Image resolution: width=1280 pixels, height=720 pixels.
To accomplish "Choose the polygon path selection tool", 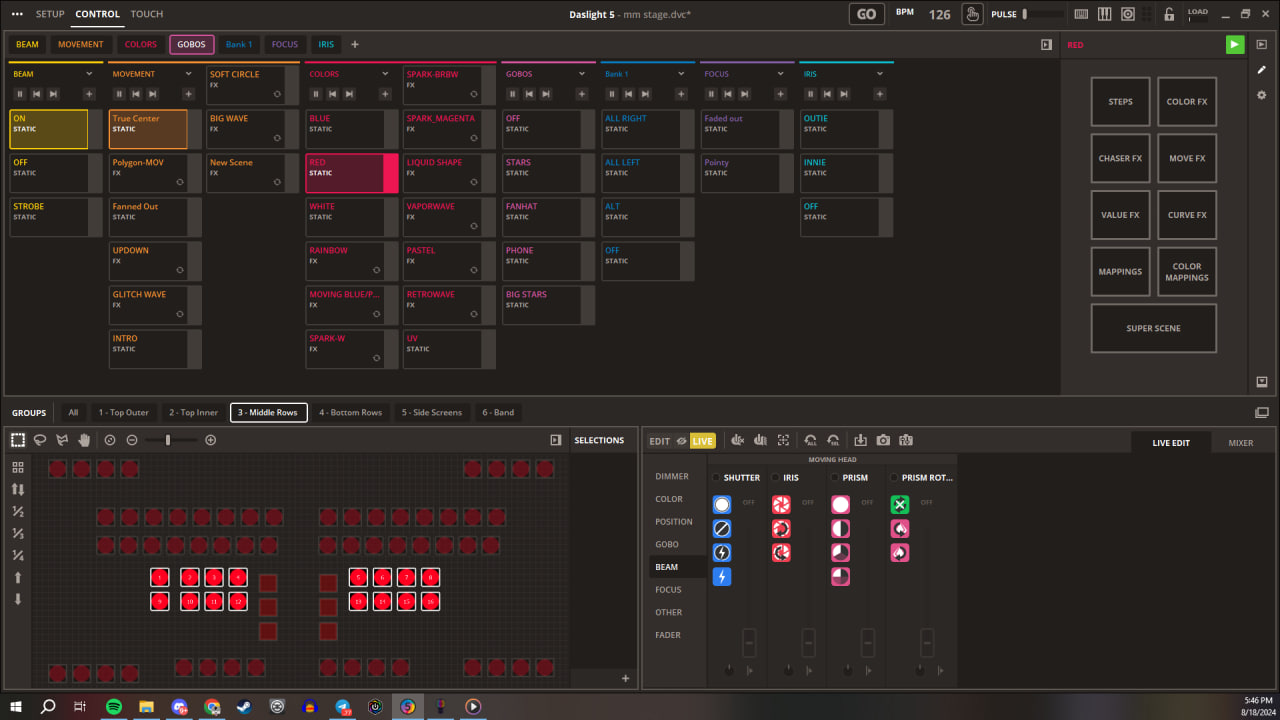I will coord(62,440).
